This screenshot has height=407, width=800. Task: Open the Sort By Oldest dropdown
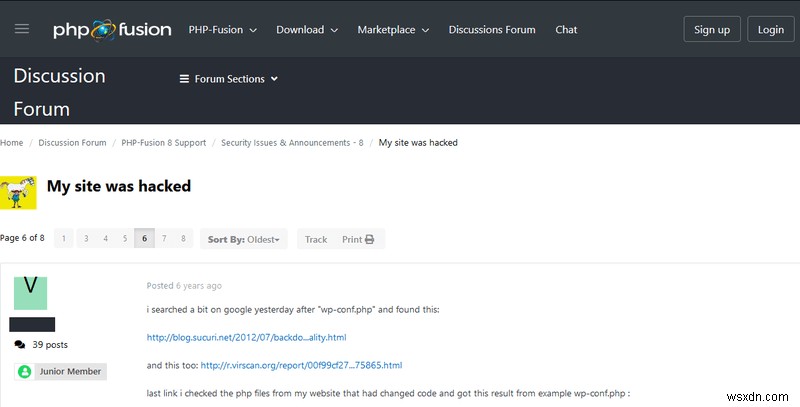pos(244,240)
